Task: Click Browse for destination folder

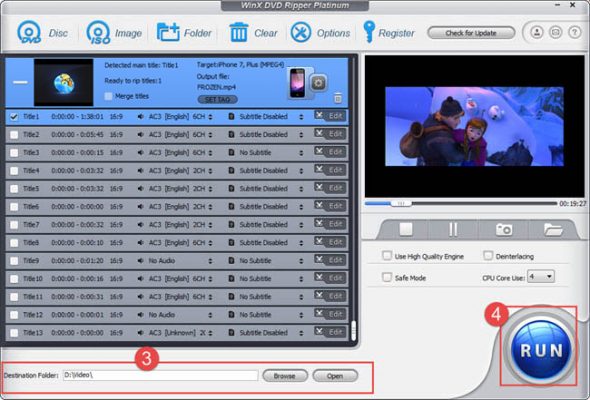Action: [x=285, y=376]
